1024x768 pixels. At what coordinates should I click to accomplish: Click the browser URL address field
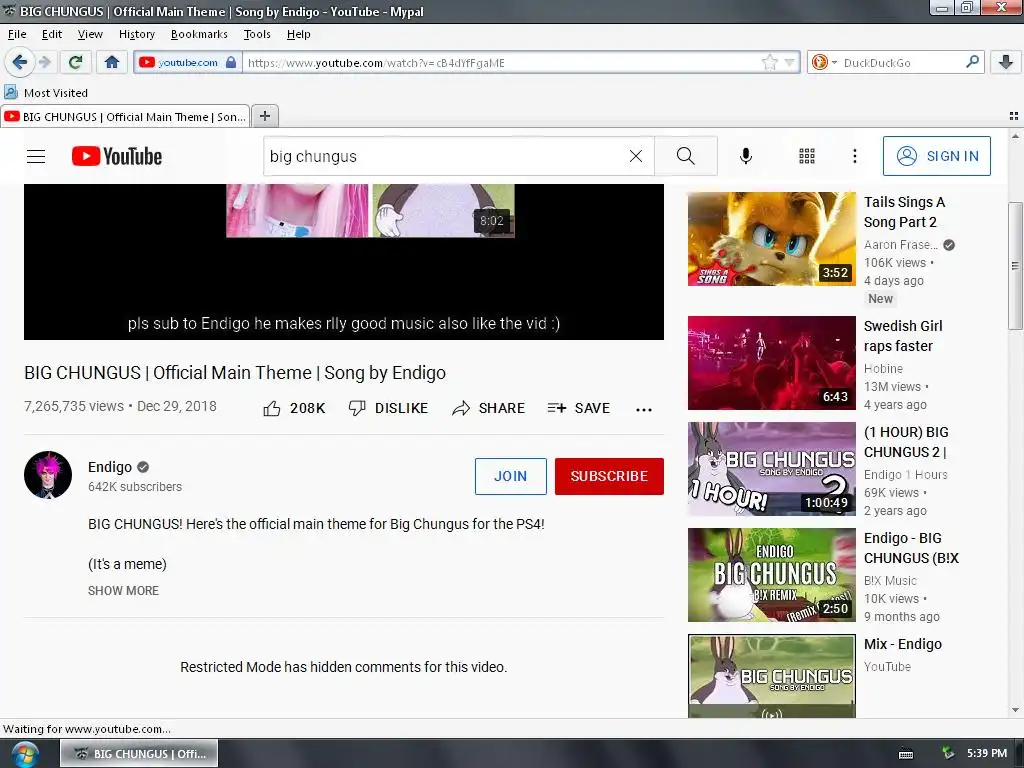pyautogui.click(x=500, y=63)
